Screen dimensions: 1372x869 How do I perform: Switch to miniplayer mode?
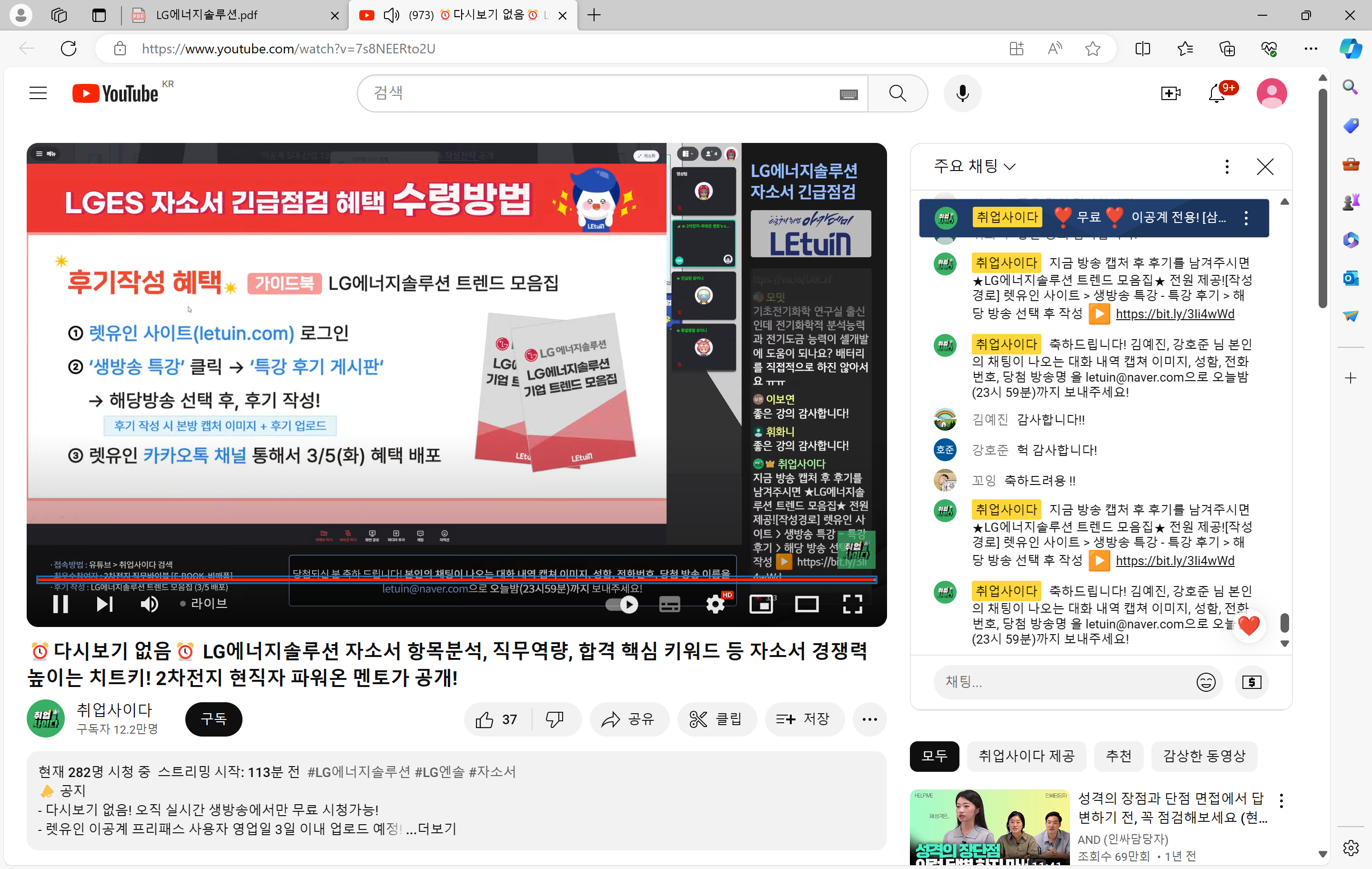click(761, 604)
